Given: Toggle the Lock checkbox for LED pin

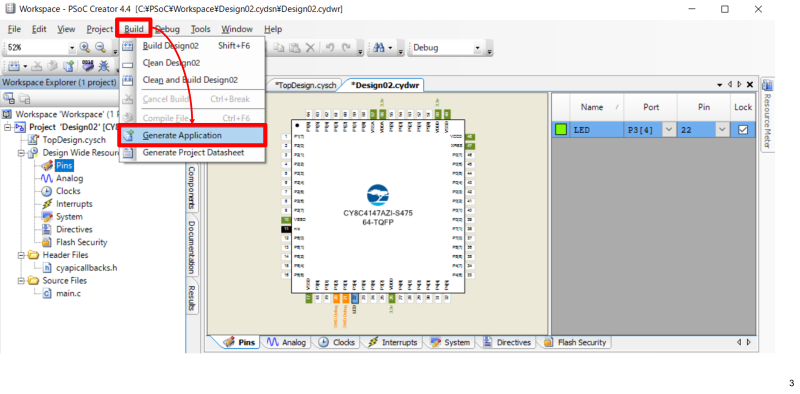Looking at the screenshot, I should tap(743, 130).
